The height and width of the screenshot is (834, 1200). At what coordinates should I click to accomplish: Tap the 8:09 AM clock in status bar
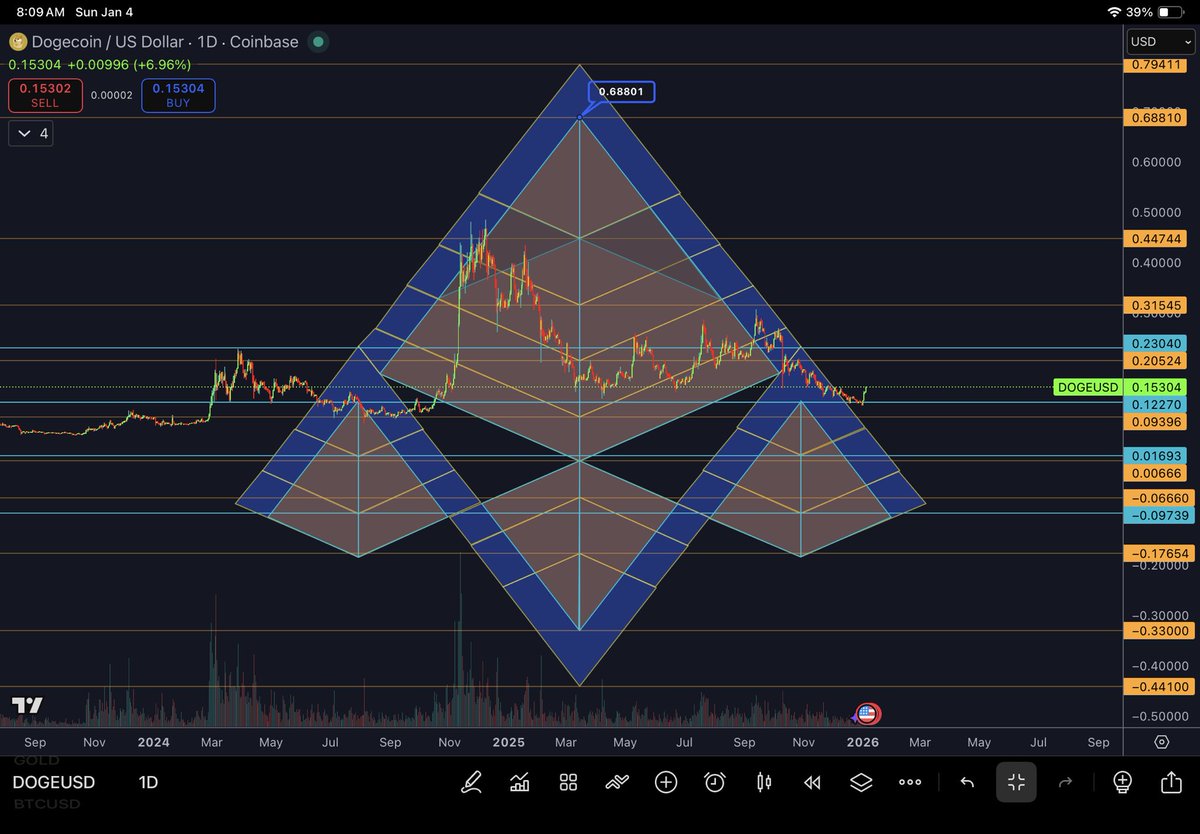pos(39,12)
